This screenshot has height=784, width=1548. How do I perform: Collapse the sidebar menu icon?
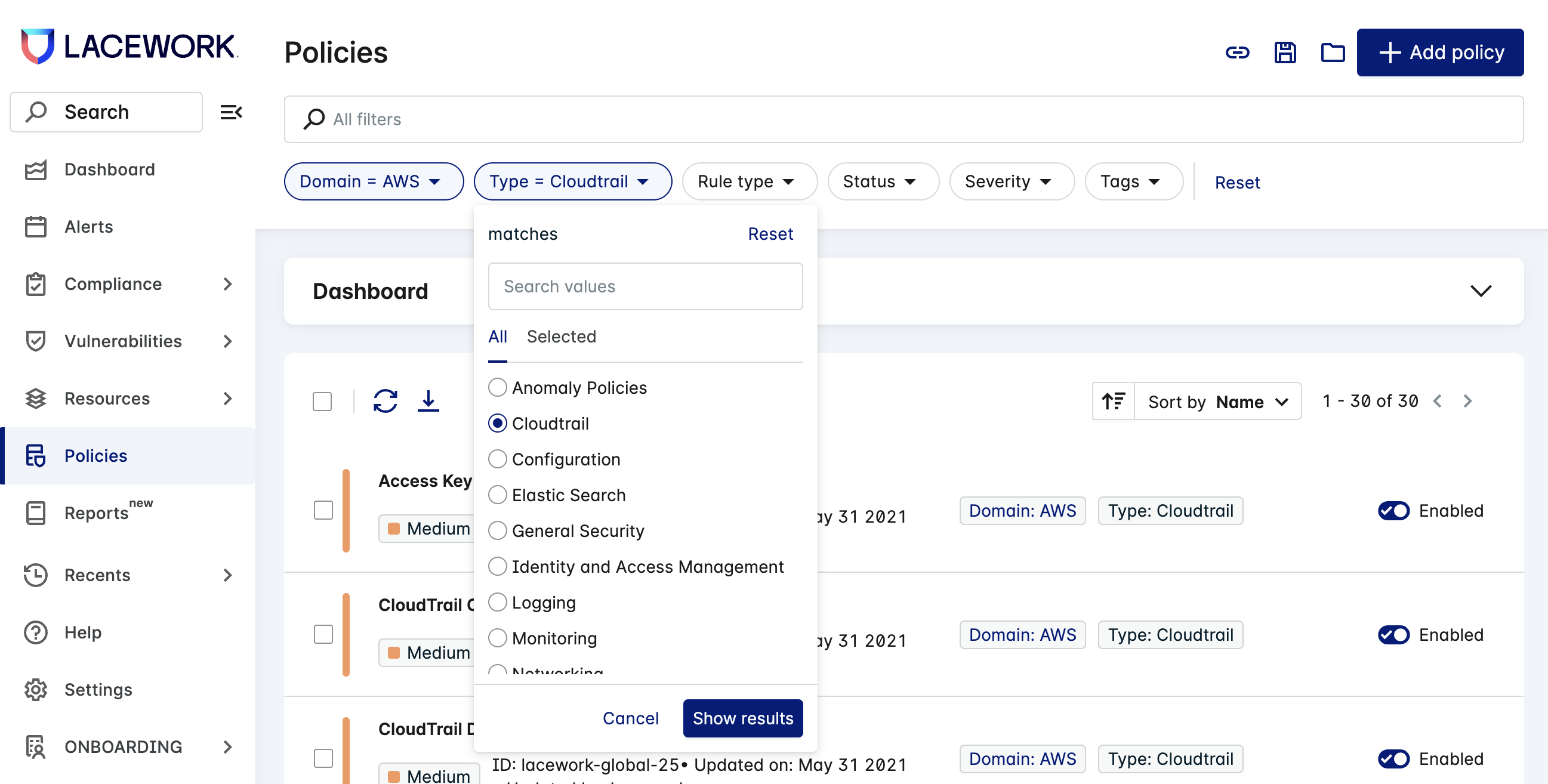point(231,112)
